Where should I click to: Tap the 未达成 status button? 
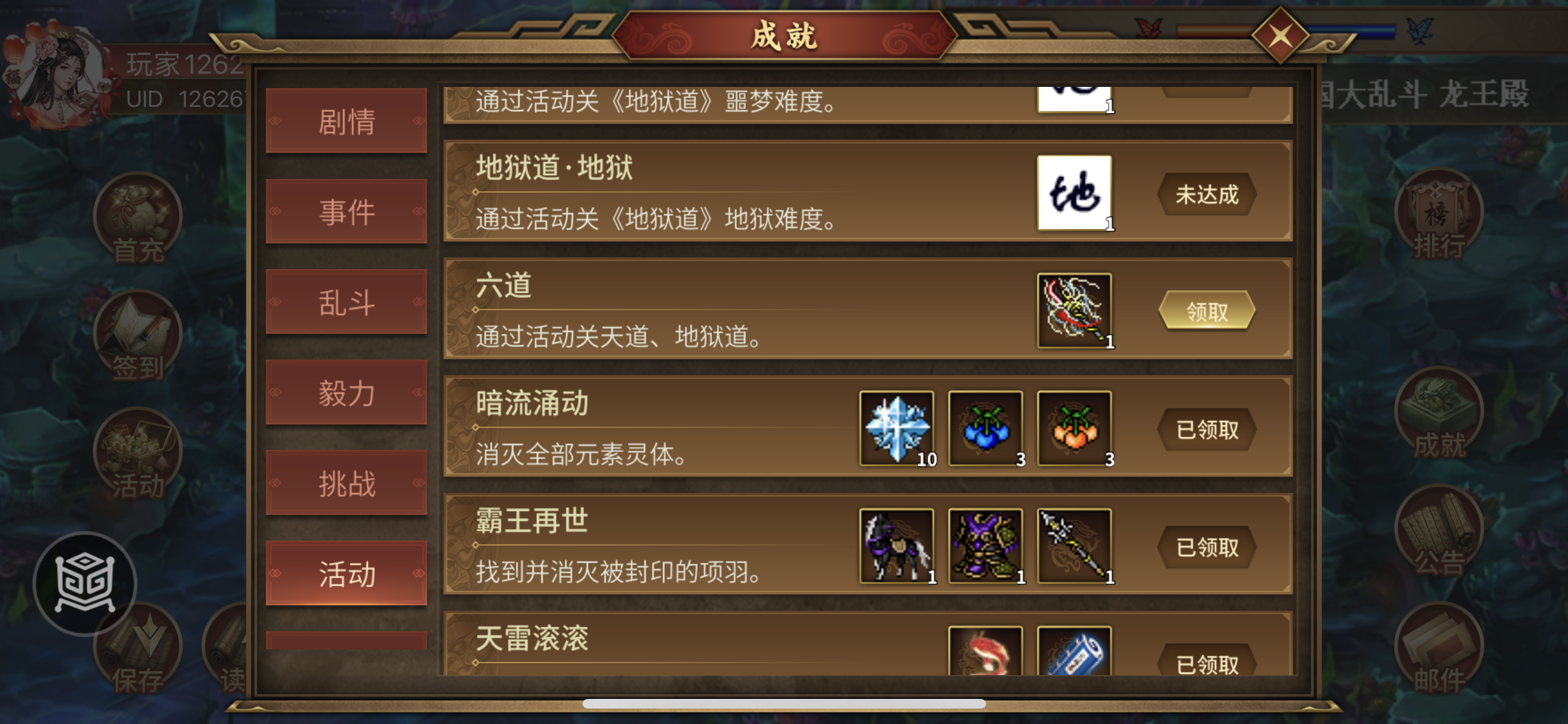click(1206, 194)
